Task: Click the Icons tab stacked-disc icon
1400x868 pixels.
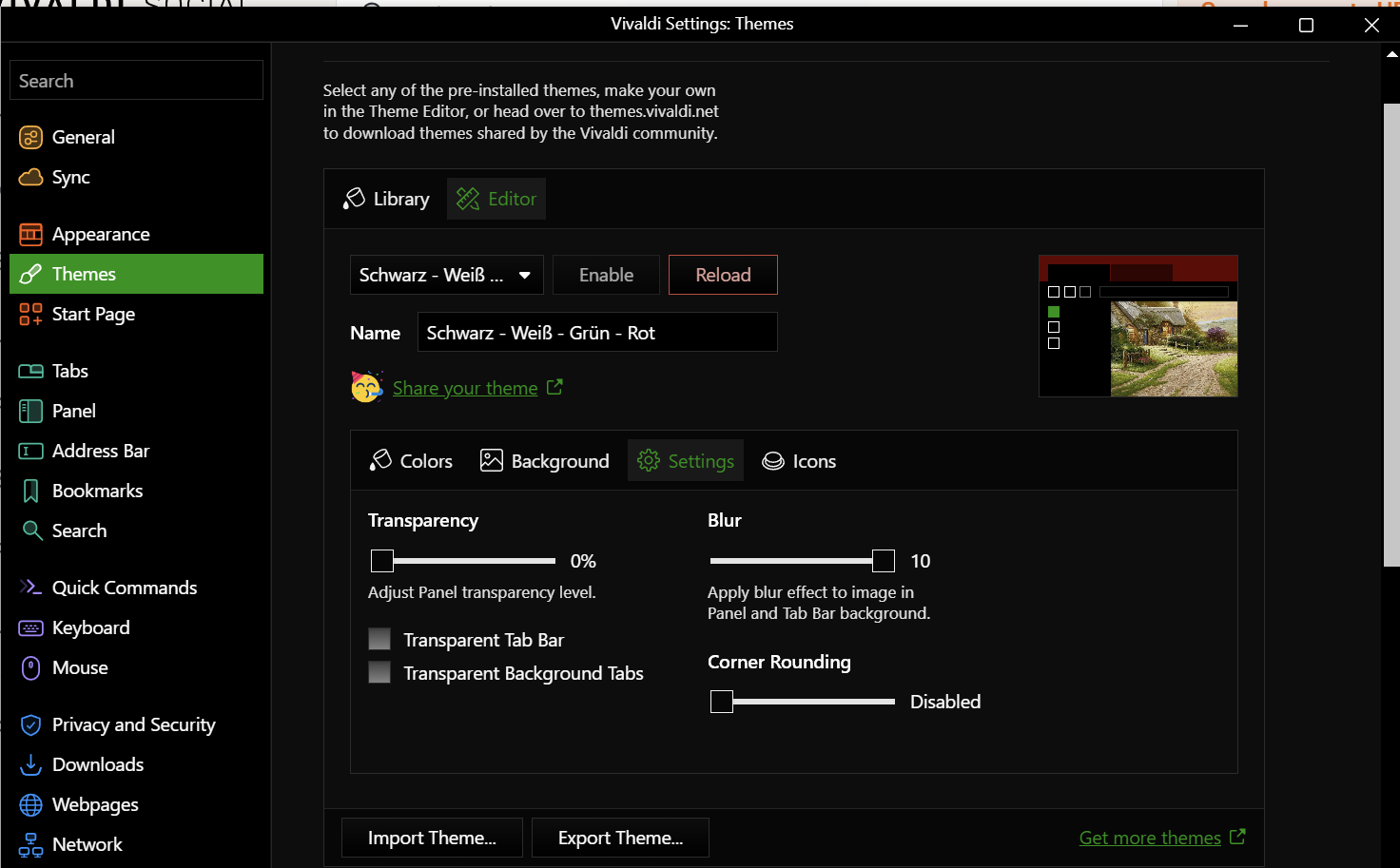Action: pos(773,461)
